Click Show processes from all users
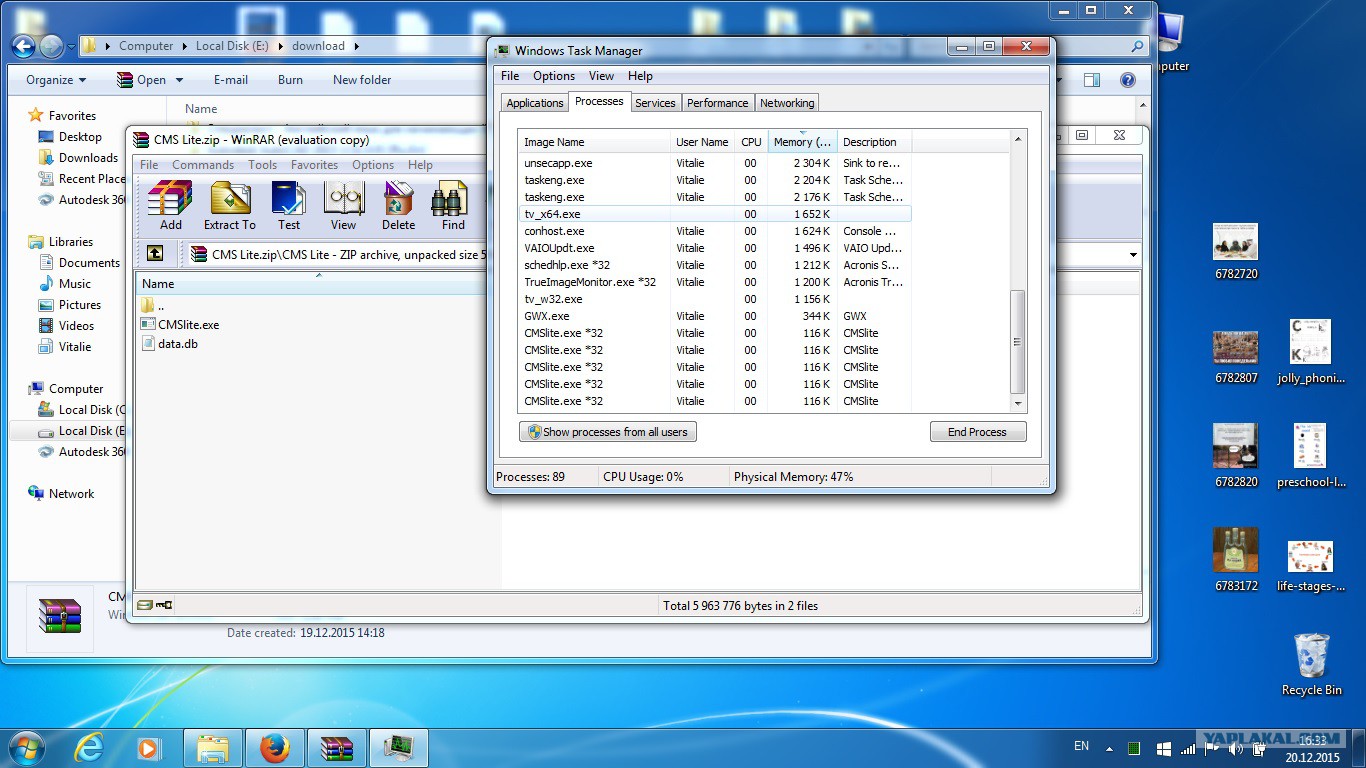Image resolution: width=1366 pixels, height=768 pixels. [608, 432]
